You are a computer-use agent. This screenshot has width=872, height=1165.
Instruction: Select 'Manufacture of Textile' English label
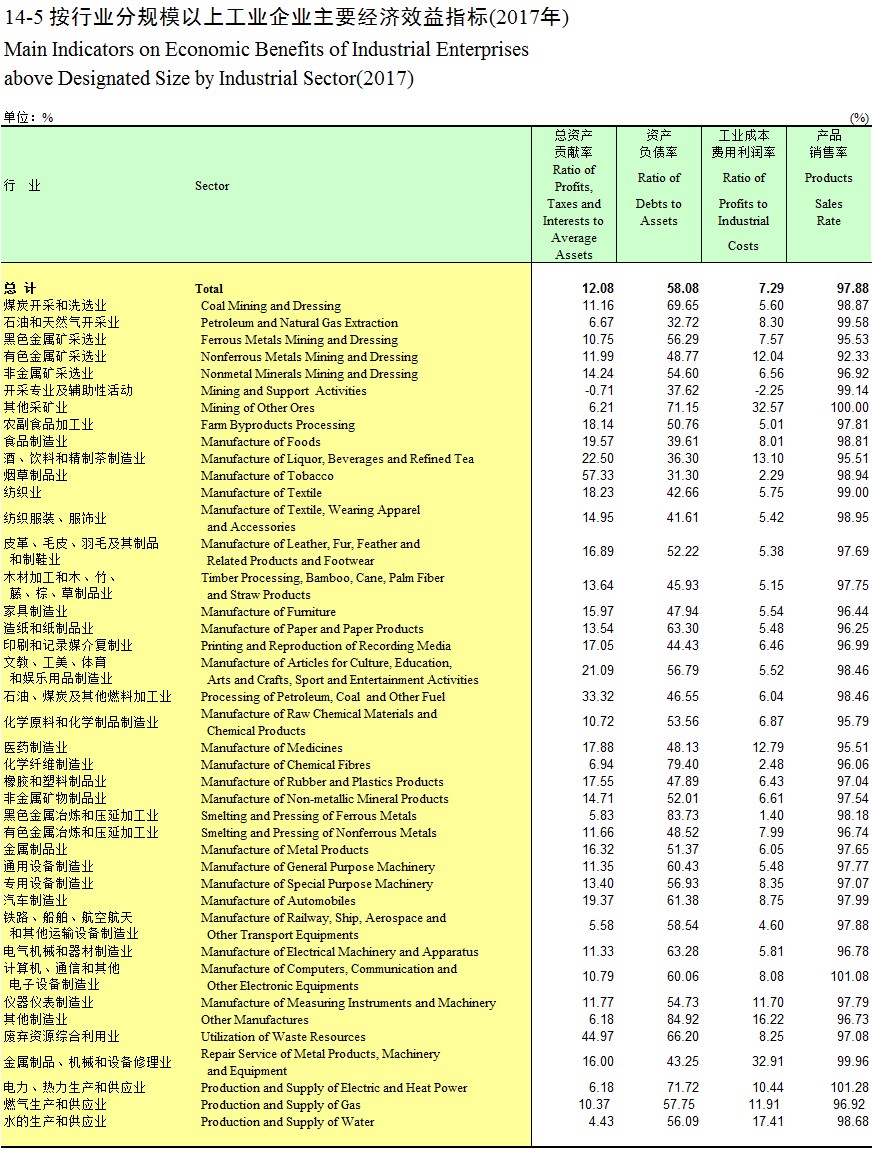tap(261, 493)
